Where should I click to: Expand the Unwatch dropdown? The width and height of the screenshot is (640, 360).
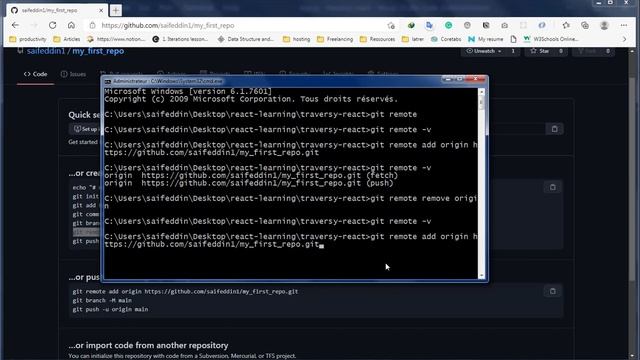(x=484, y=51)
